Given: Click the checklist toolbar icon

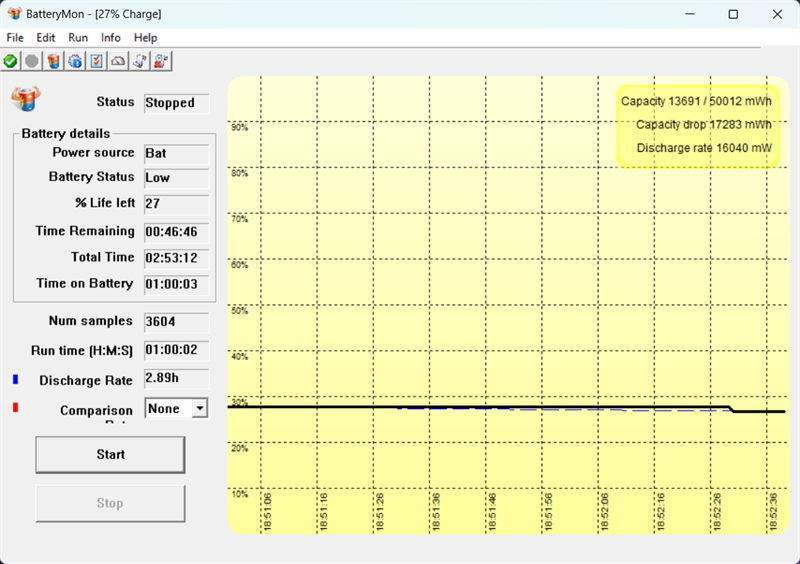Looking at the screenshot, I should tap(97, 61).
